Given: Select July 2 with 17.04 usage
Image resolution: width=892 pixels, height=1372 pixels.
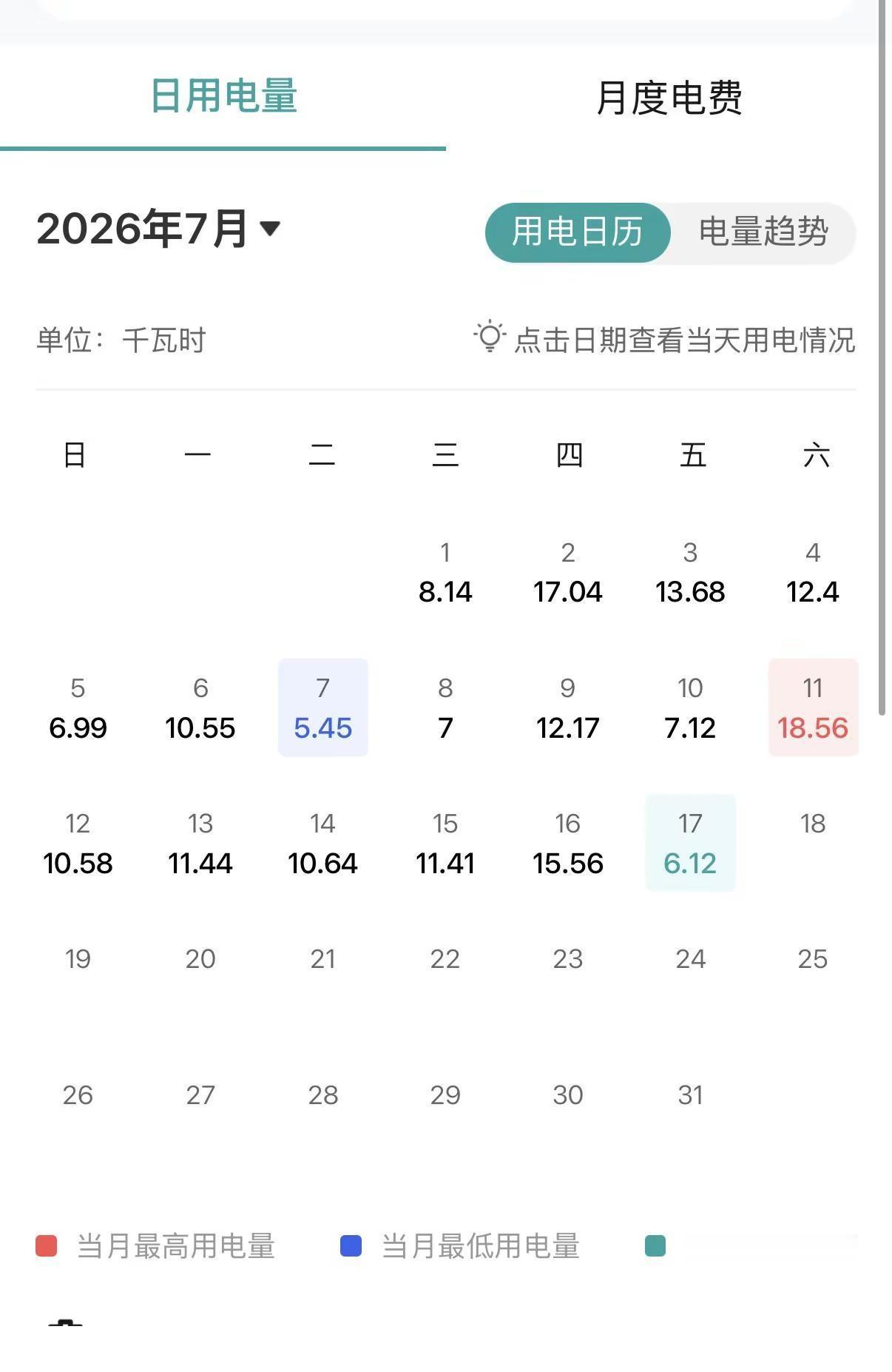Looking at the screenshot, I should pos(568,572).
